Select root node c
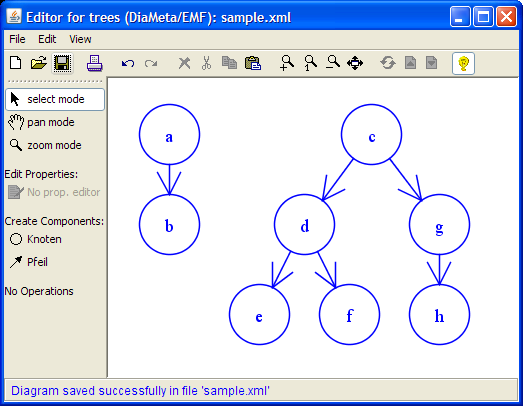The width and height of the screenshot is (523, 406). click(372, 134)
